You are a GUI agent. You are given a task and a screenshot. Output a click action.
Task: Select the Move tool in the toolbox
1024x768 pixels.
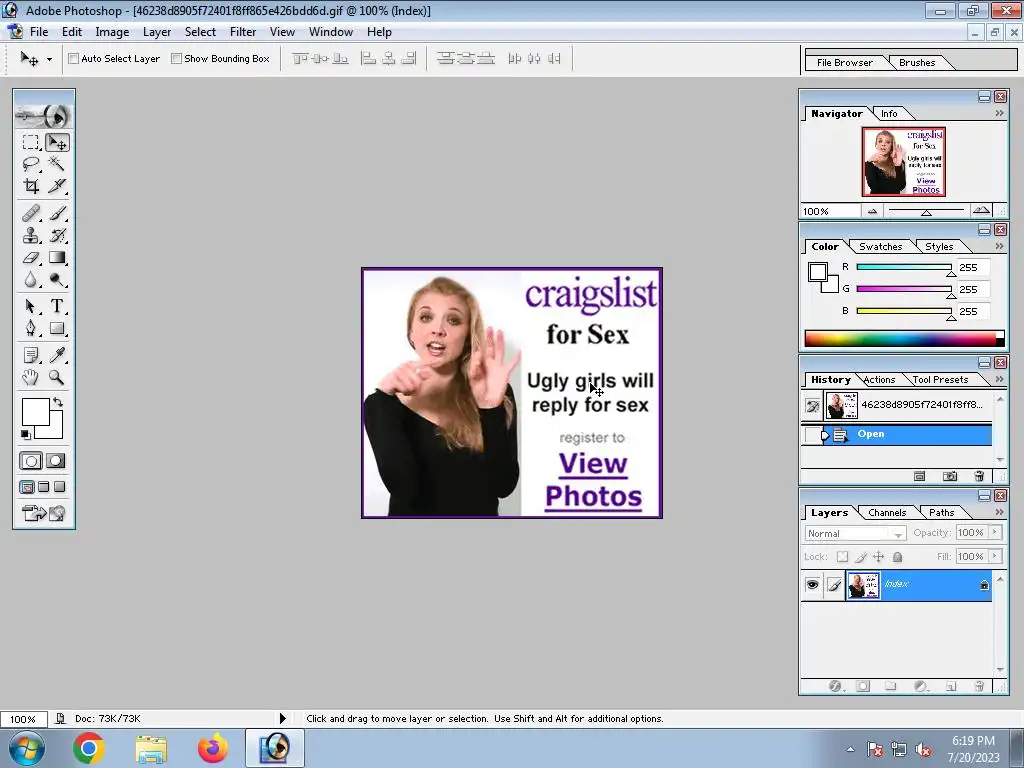tap(57, 142)
